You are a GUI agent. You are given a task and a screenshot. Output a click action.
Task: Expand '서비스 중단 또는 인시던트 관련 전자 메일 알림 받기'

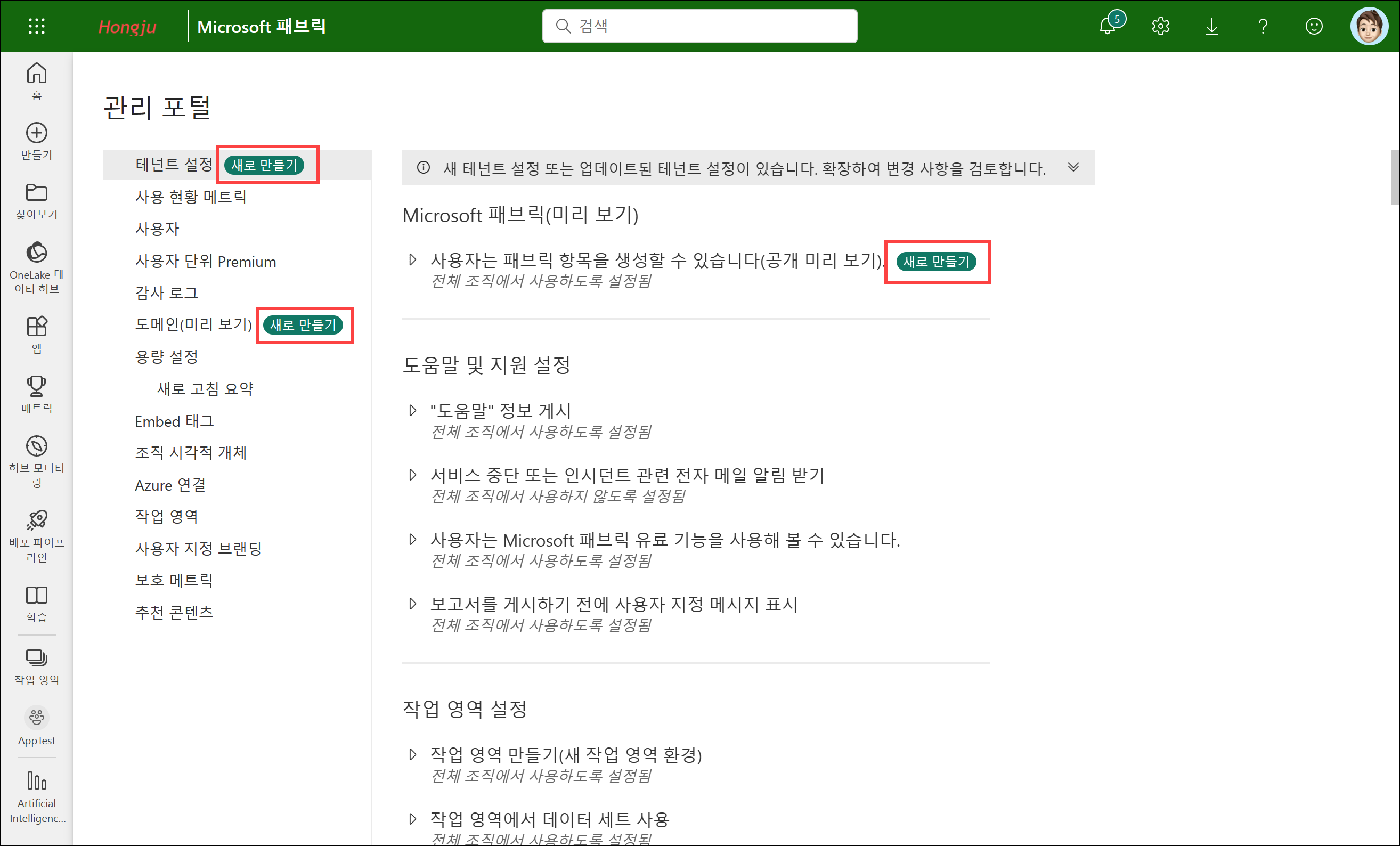(412, 475)
